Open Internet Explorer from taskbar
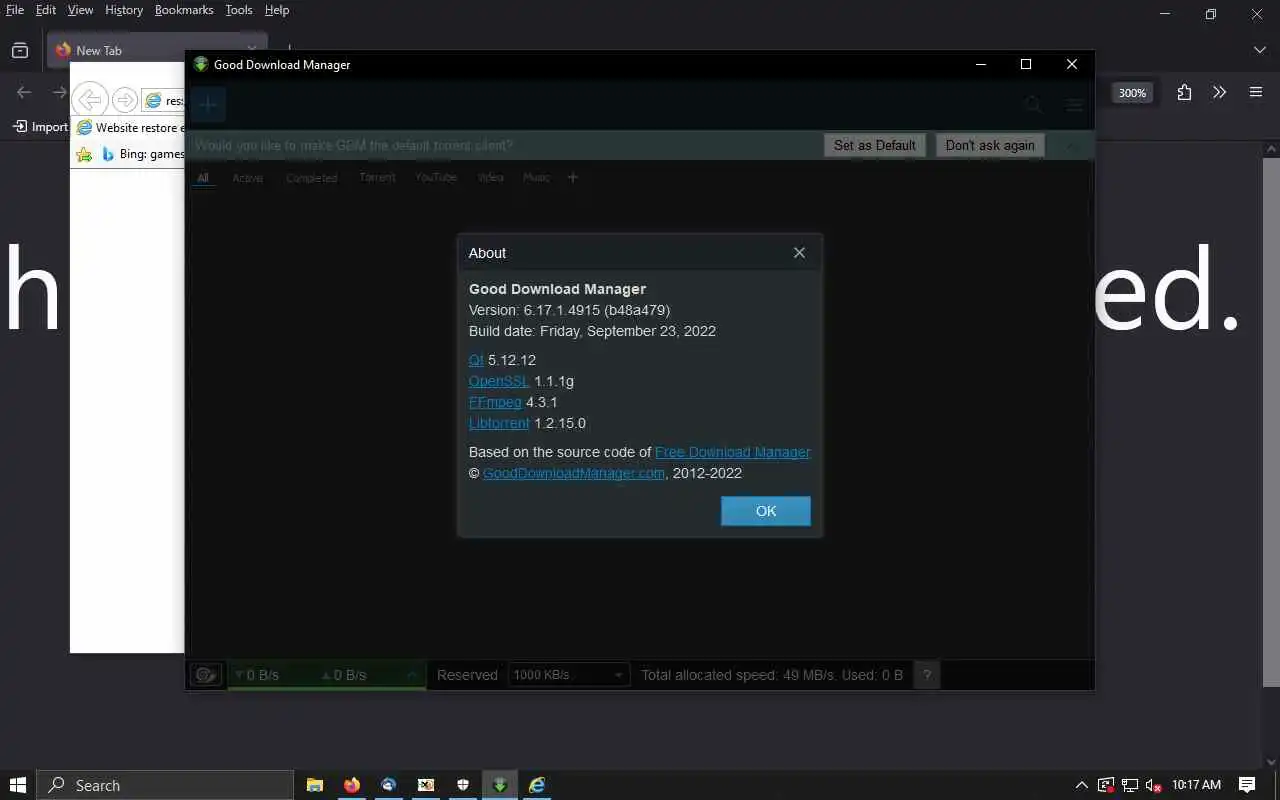The image size is (1280, 800). click(537, 785)
